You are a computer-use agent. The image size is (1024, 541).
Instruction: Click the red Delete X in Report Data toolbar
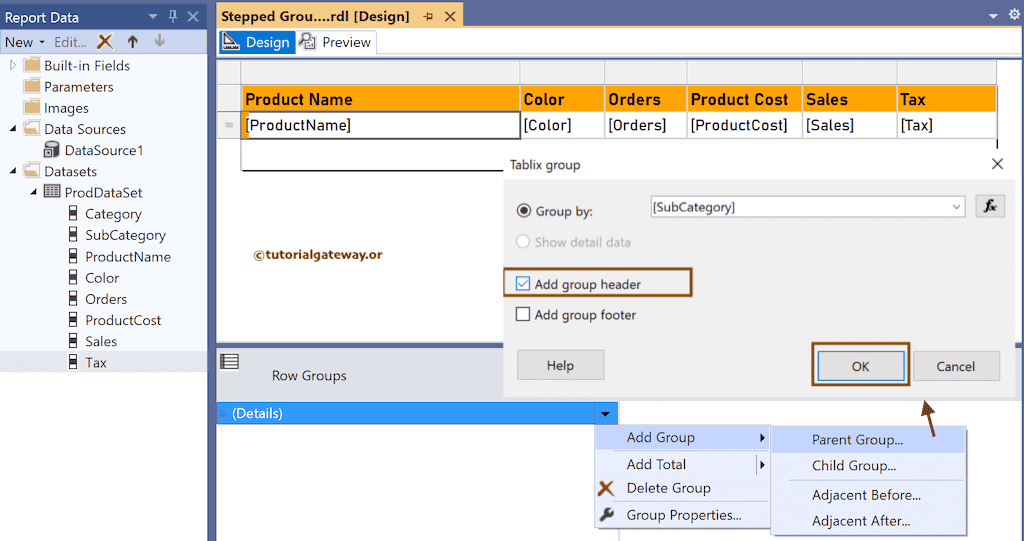click(x=104, y=42)
